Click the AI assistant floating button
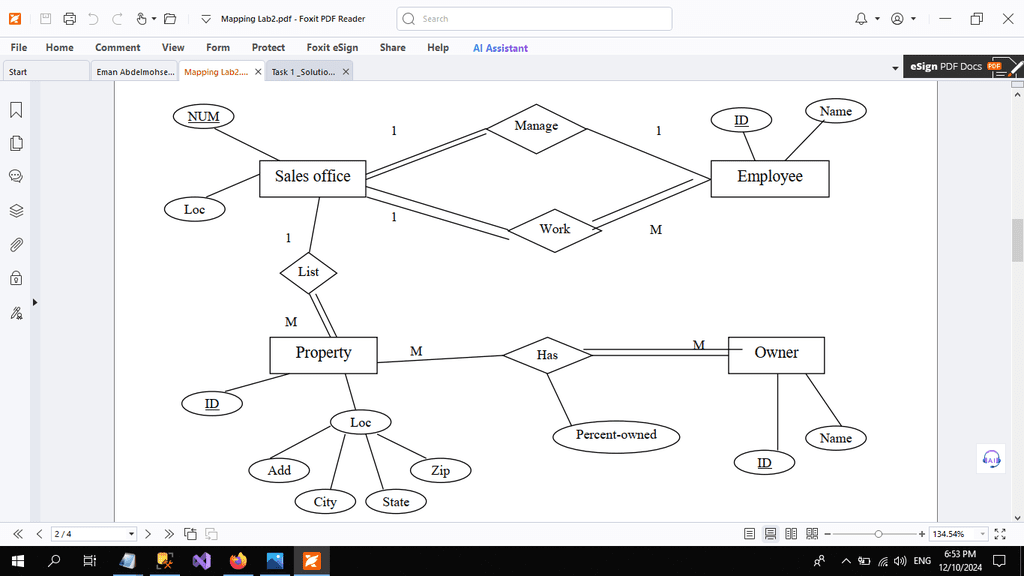Viewport: 1024px width, 576px height. click(991, 459)
